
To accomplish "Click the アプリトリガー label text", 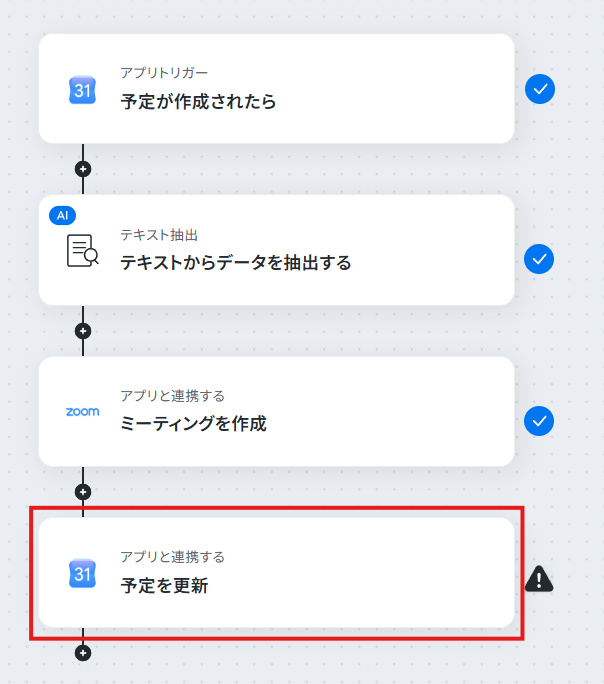I will click(x=164, y=73).
